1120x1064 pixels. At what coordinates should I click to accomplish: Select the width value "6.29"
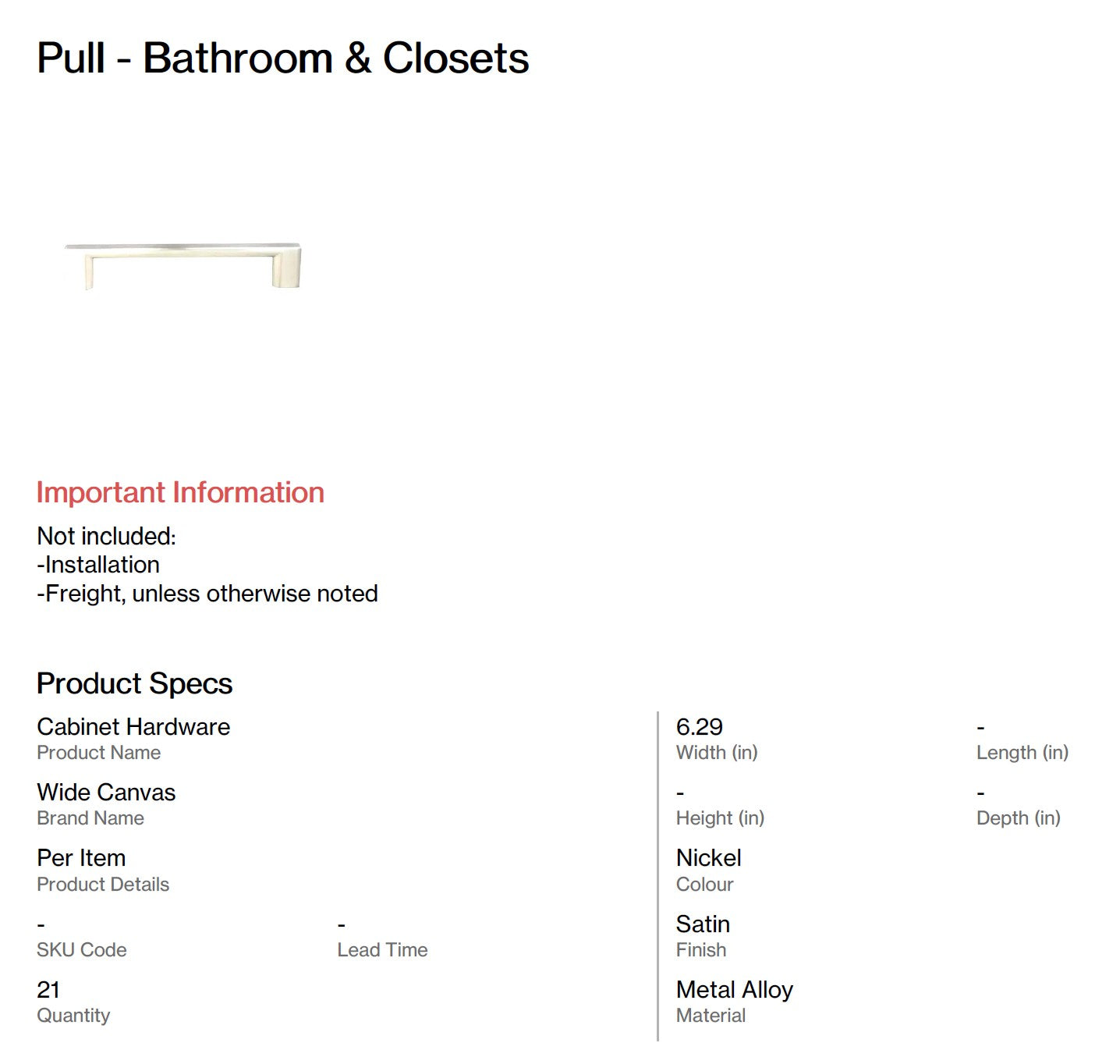click(x=699, y=727)
